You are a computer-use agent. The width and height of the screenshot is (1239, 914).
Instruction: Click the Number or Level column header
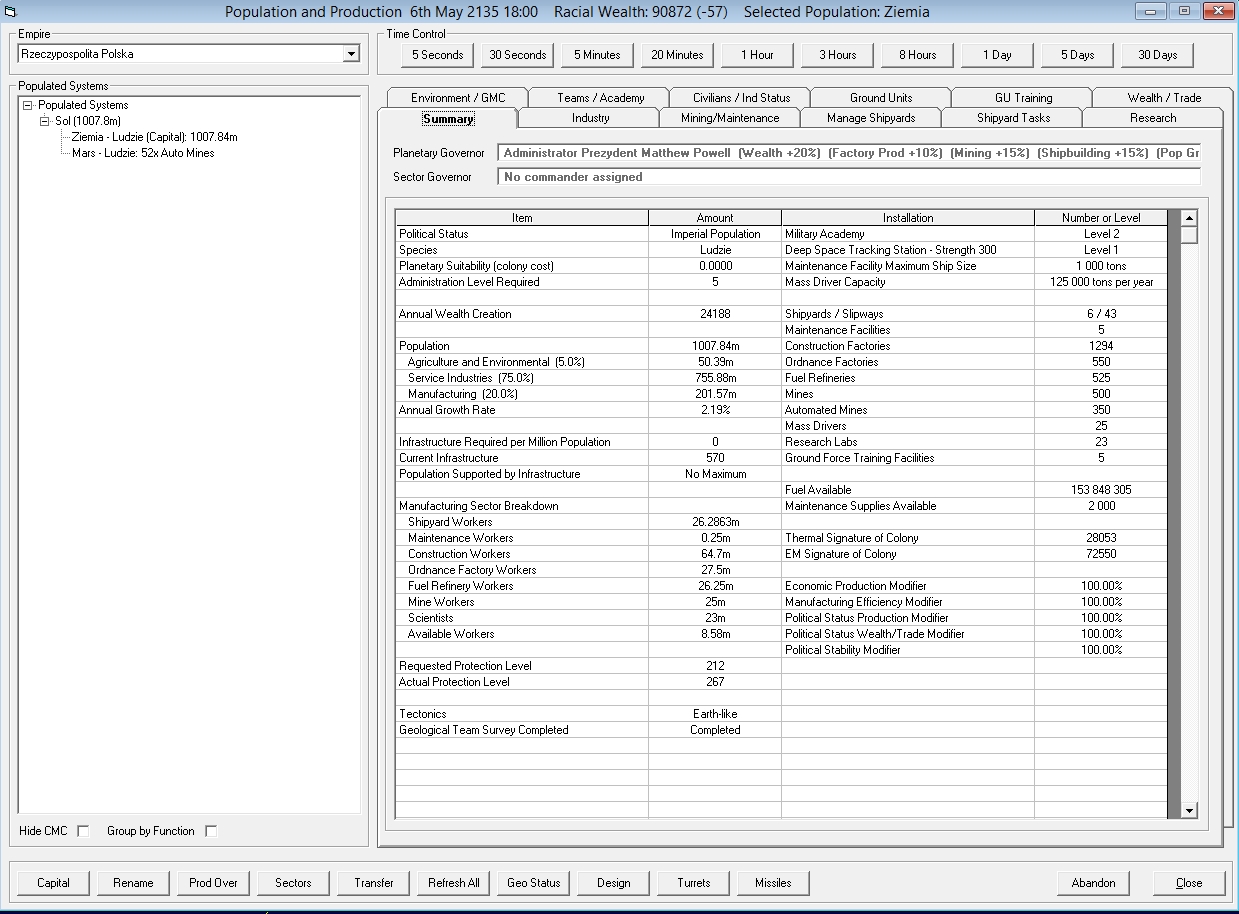(1101, 218)
